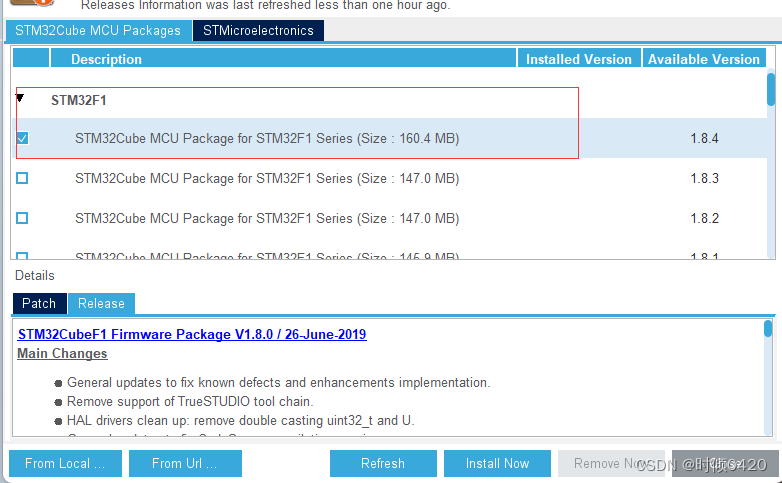Select the 1.8.3 package description text
The height and width of the screenshot is (483, 782).
[x=267, y=178]
